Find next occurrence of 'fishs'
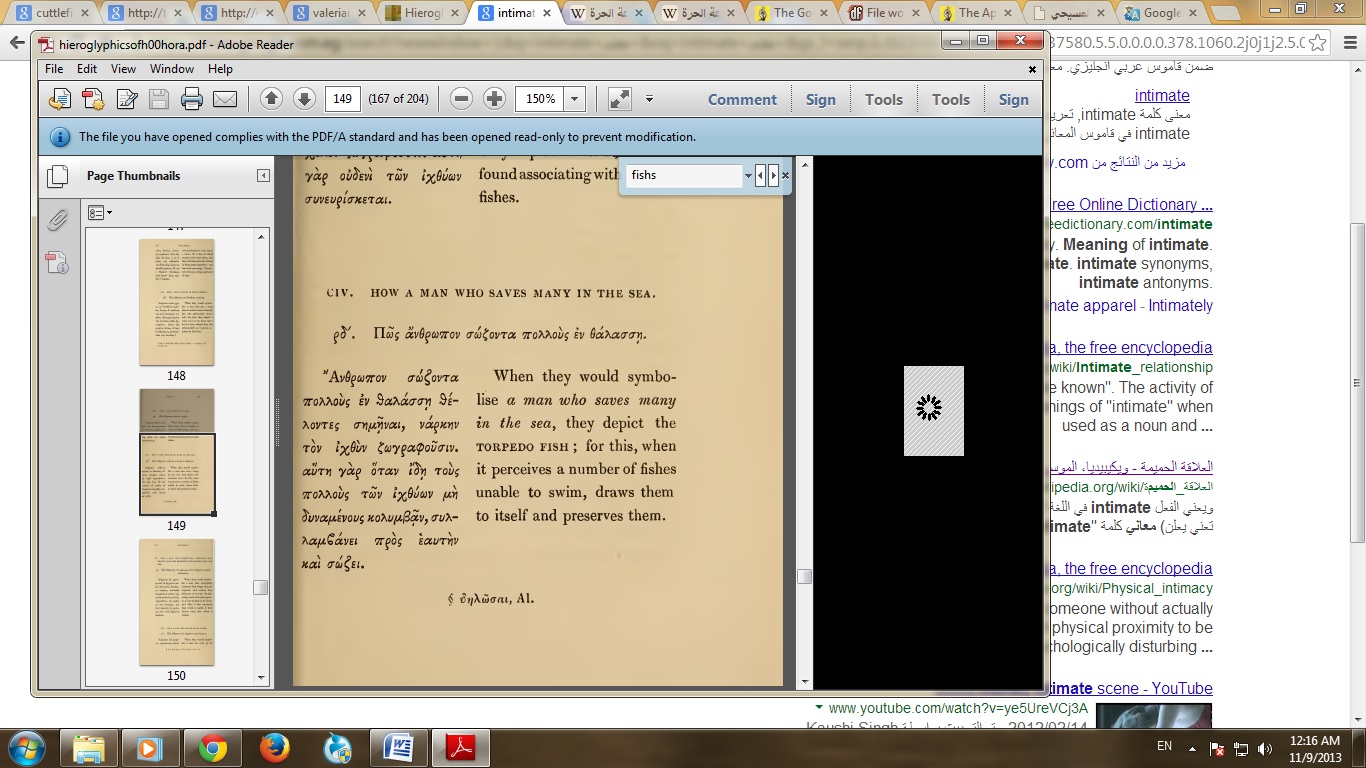 pos(773,175)
